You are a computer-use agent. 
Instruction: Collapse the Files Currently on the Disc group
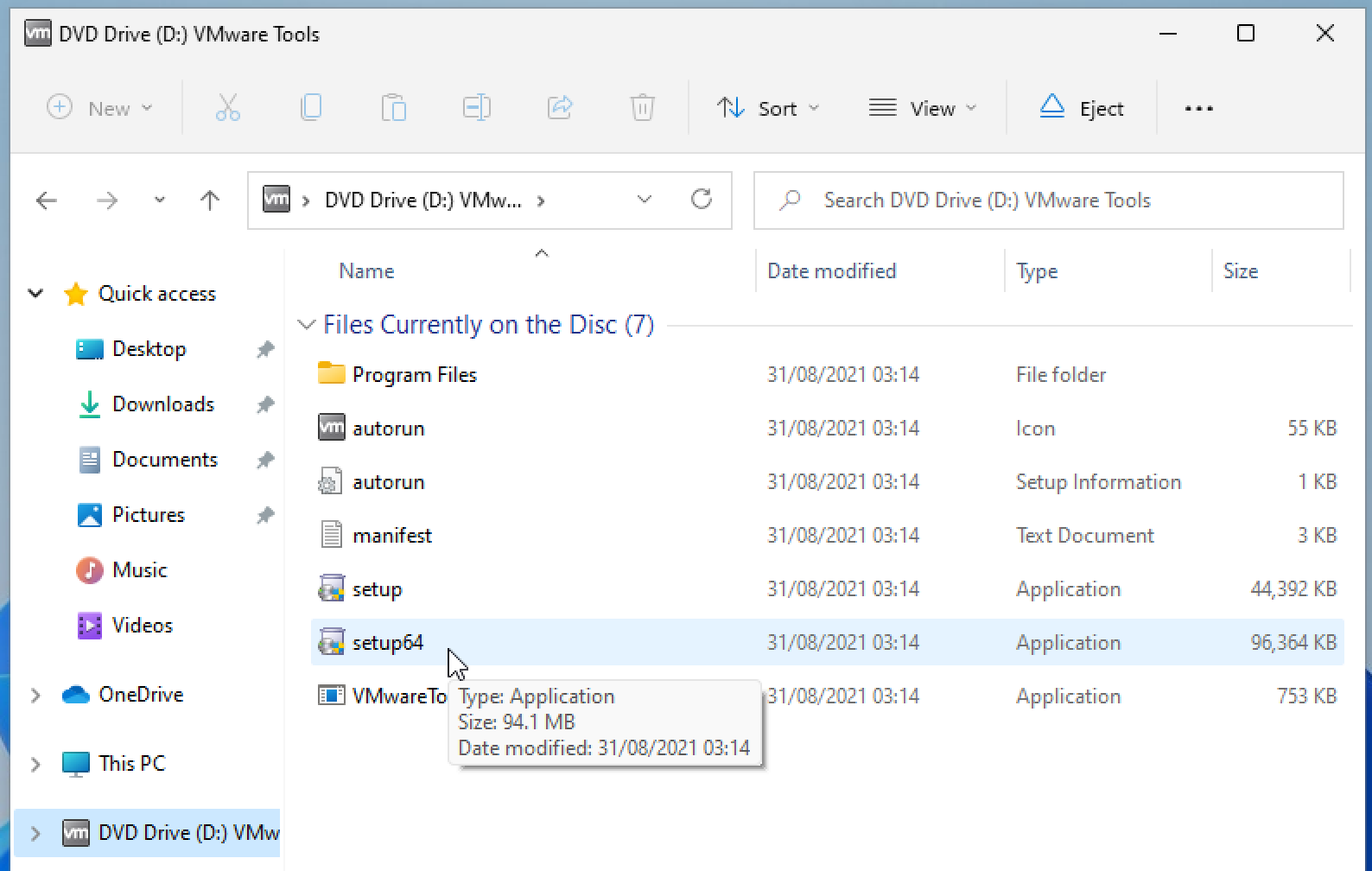click(x=305, y=325)
